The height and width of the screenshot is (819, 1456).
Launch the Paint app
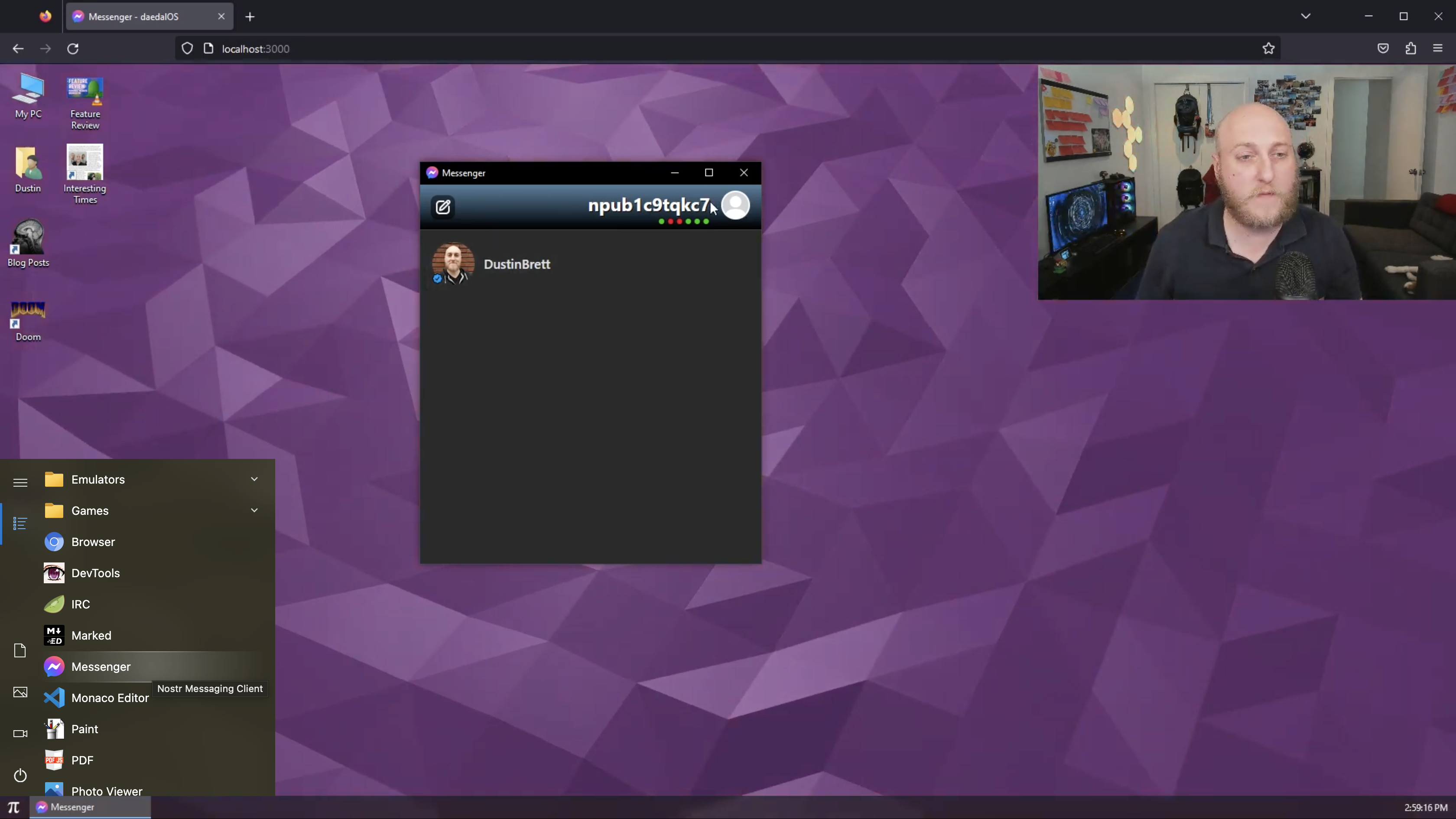coord(84,728)
